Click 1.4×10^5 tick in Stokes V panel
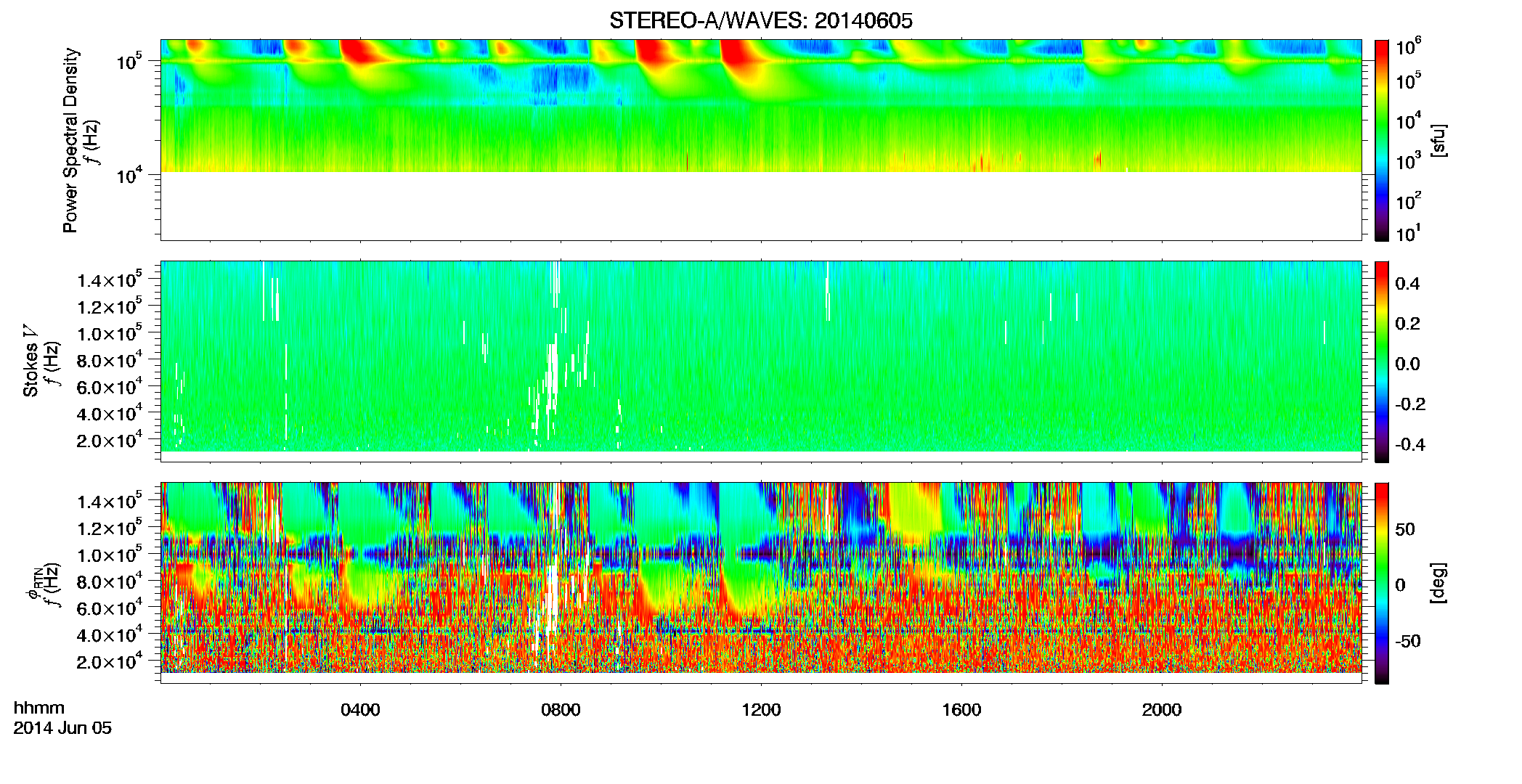This screenshot has height=784, width=1522. pos(110,279)
